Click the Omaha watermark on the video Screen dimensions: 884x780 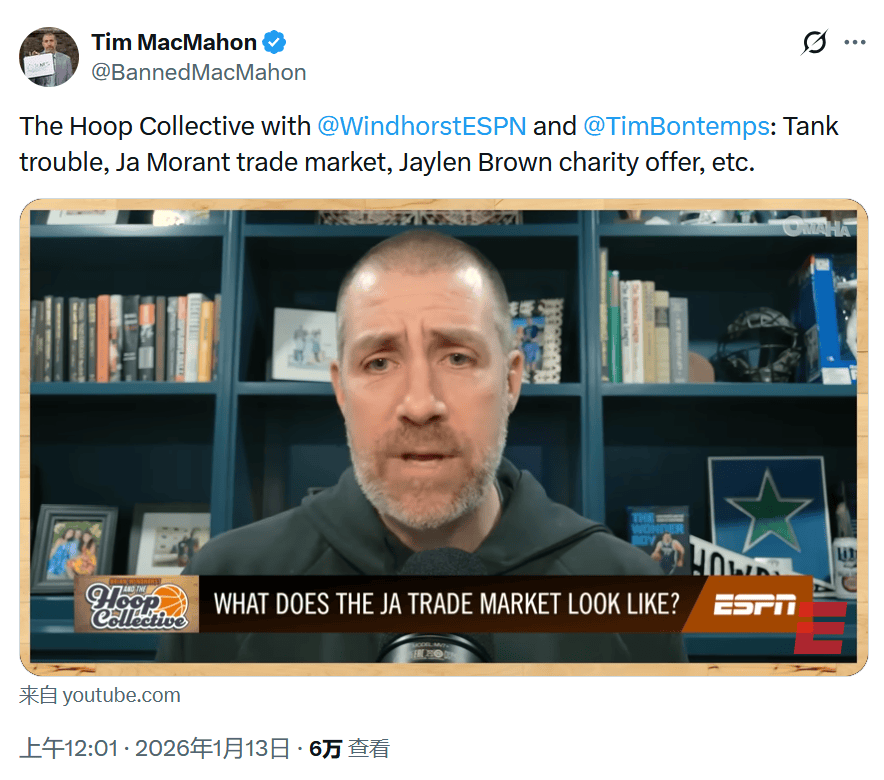click(x=817, y=227)
